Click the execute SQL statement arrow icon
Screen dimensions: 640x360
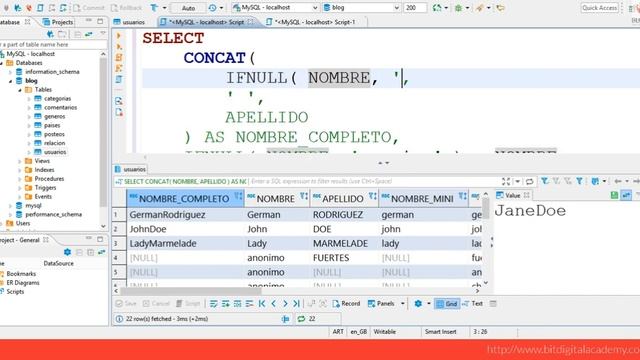coord(119,36)
